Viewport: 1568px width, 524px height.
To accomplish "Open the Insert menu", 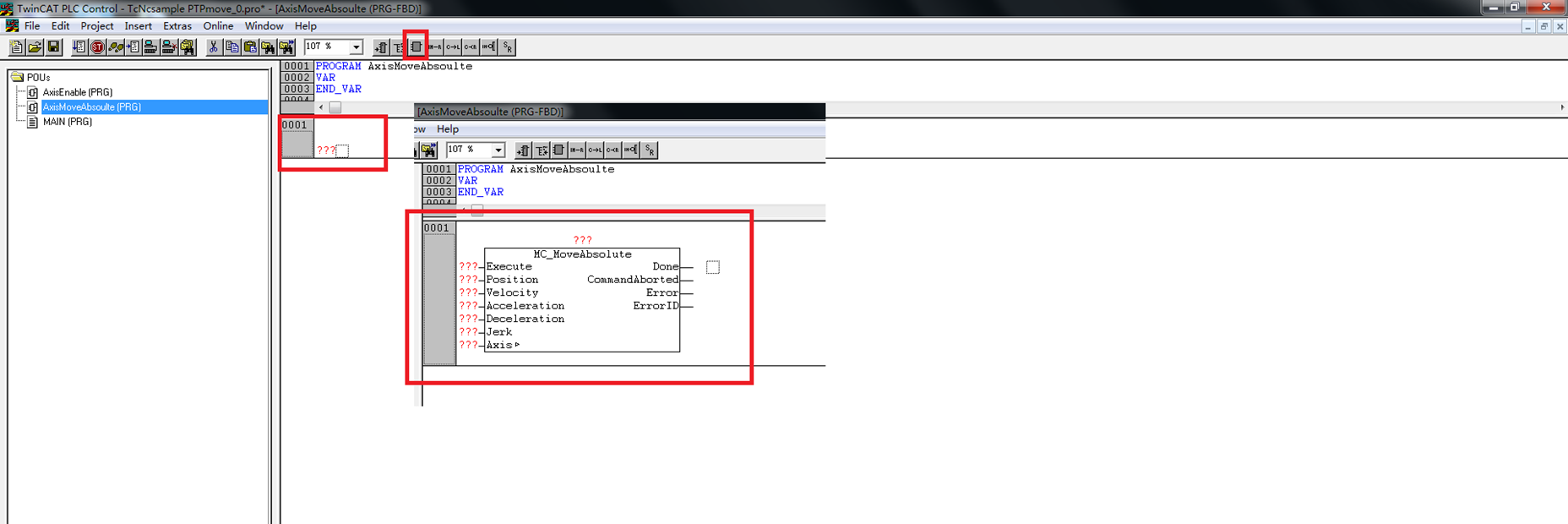I will point(139,26).
